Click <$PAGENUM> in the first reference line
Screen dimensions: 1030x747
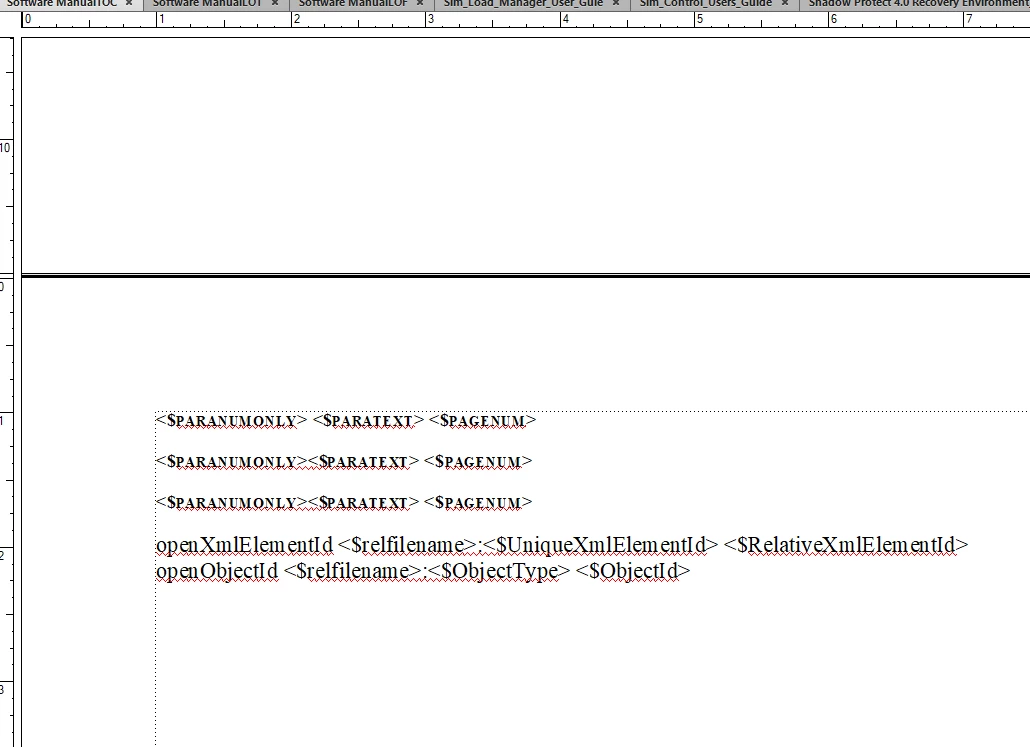483,420
